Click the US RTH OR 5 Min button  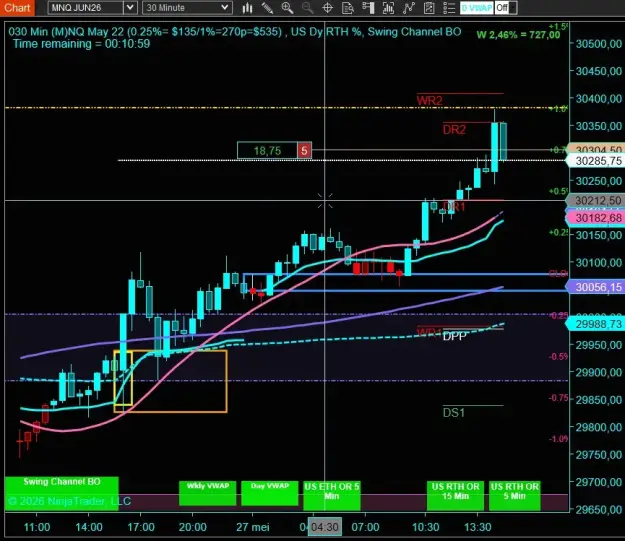515,496
